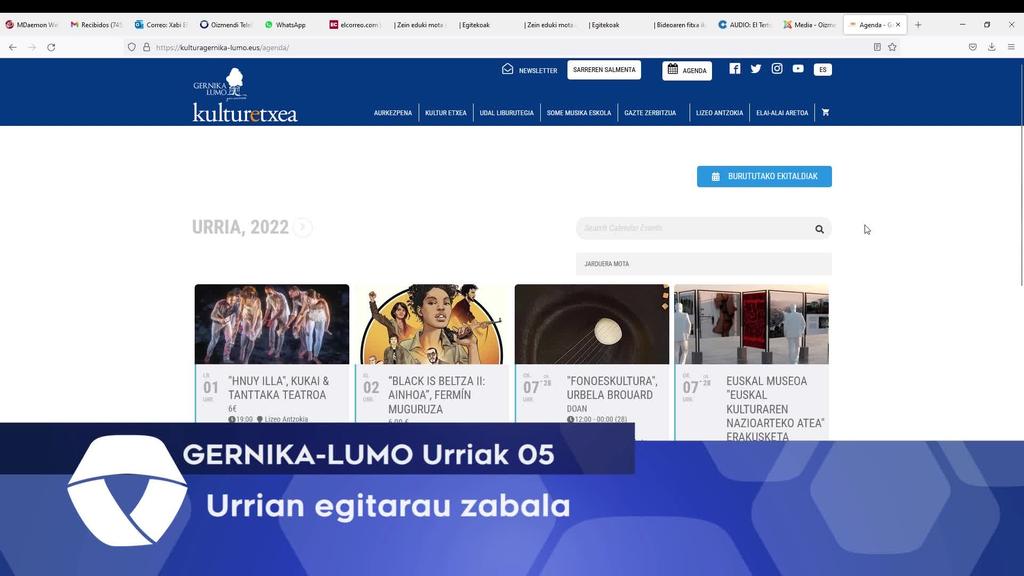
Task: Open the Firefox hamburger menu
Action: [x=1011, y=47]
